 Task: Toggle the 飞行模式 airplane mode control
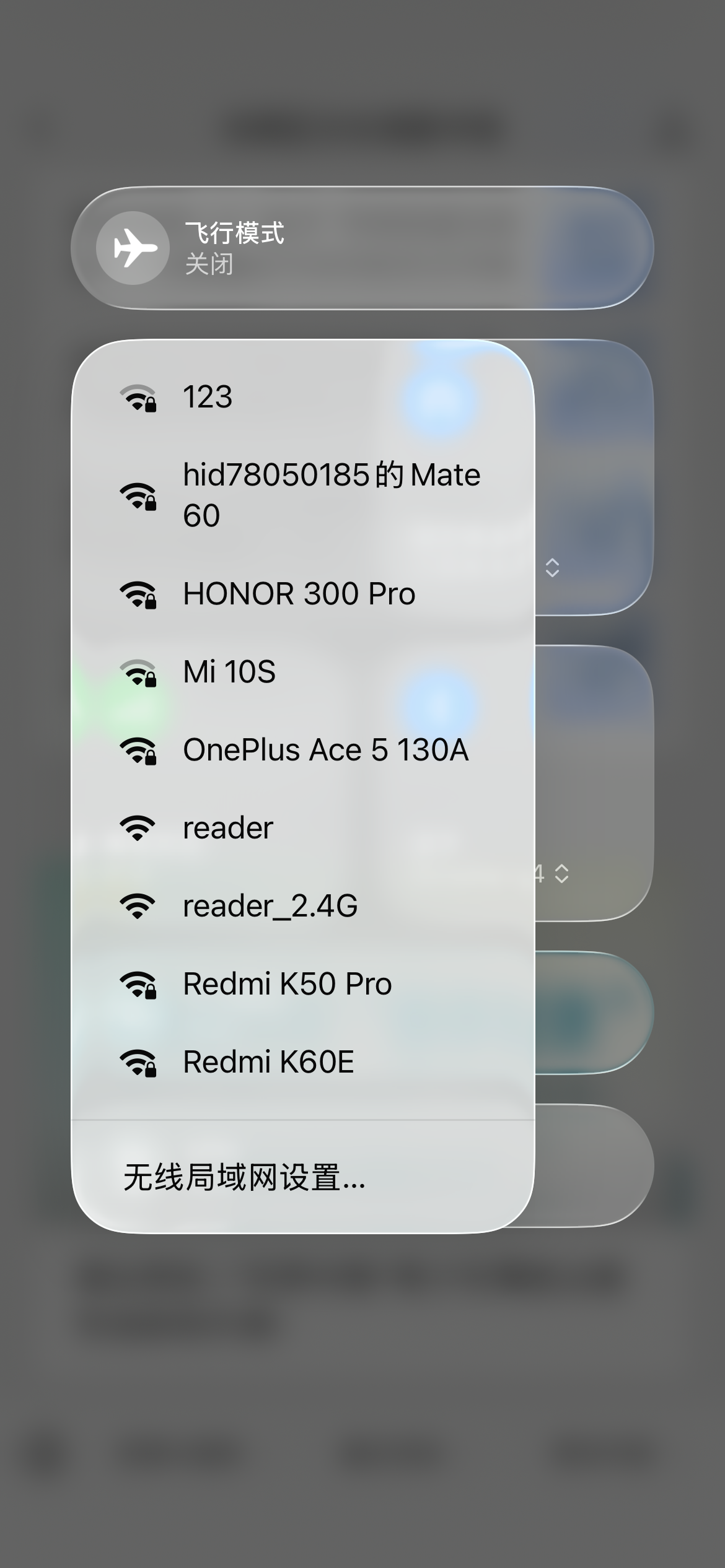362,248
